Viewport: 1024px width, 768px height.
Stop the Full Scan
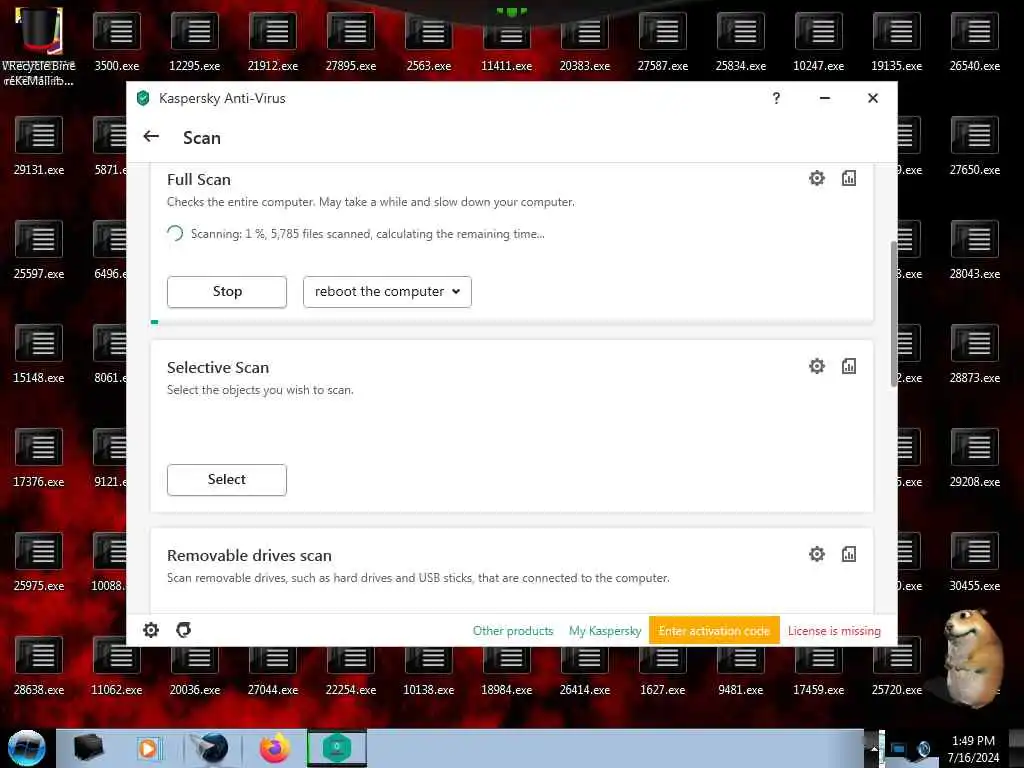coord(227,292)
